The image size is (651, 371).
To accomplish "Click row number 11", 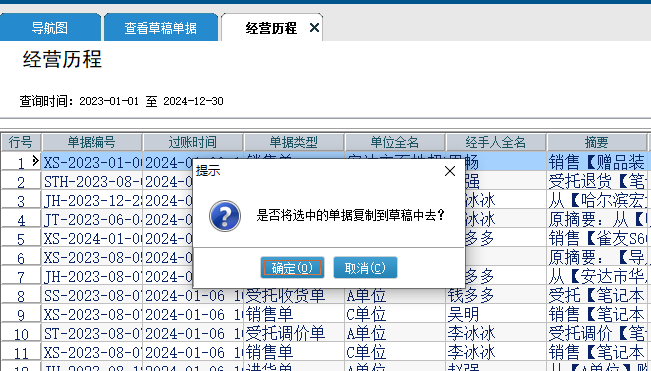I will pyautogui.click(x=21, y=352).
